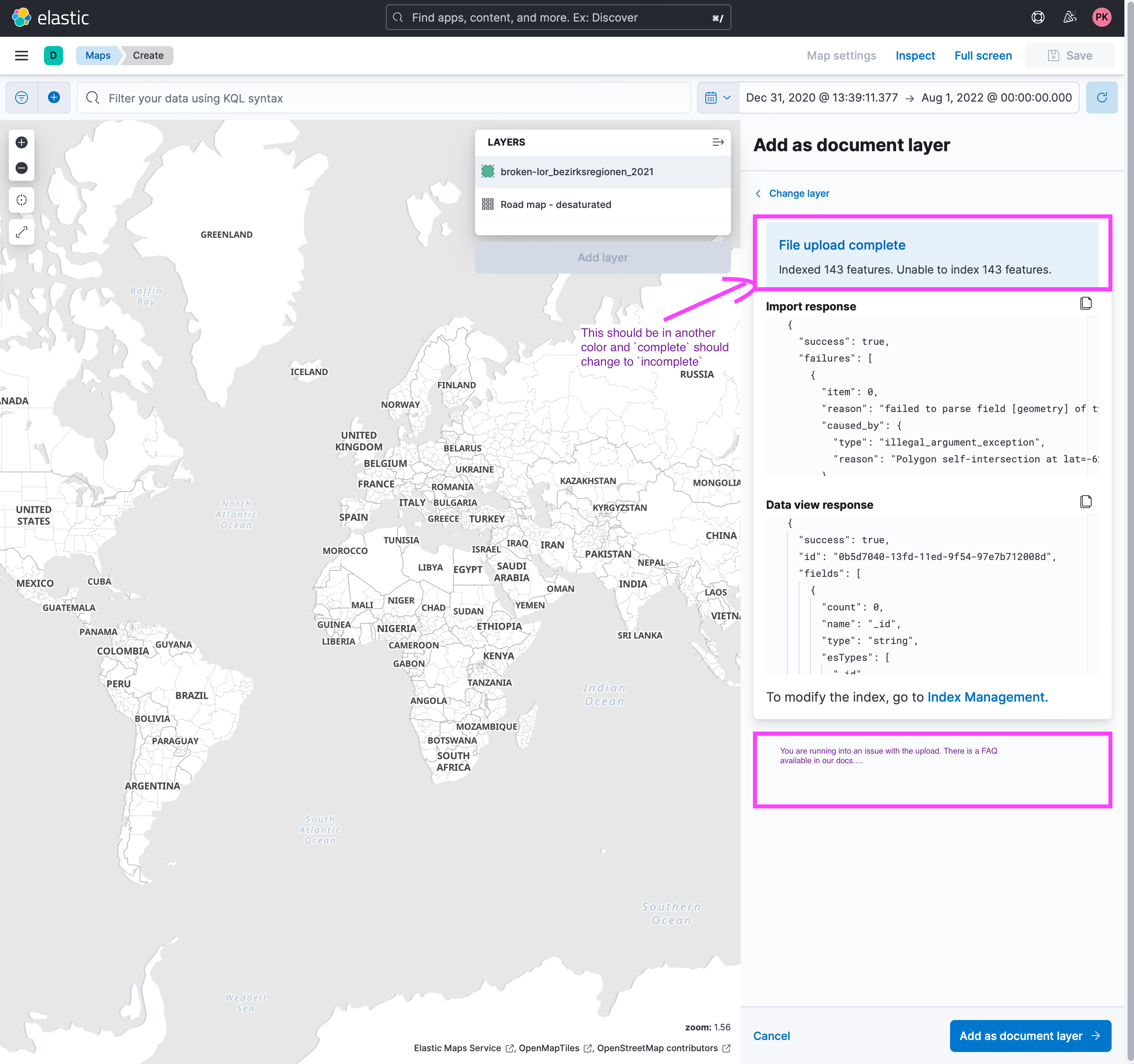Open the newsfeed celebration icon
1134x1064 pixels.
click(x=1070, y=17)
